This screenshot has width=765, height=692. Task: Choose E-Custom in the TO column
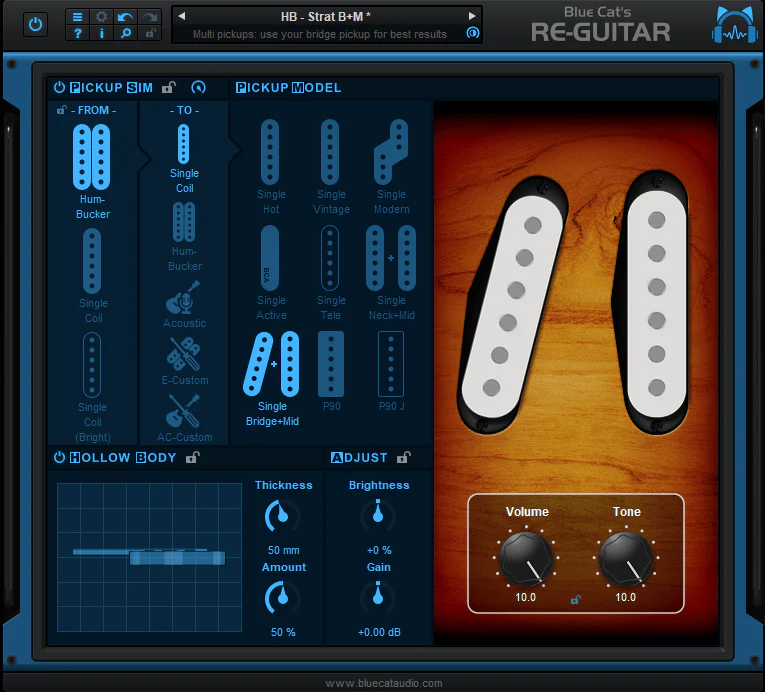(x=184, y=361)
